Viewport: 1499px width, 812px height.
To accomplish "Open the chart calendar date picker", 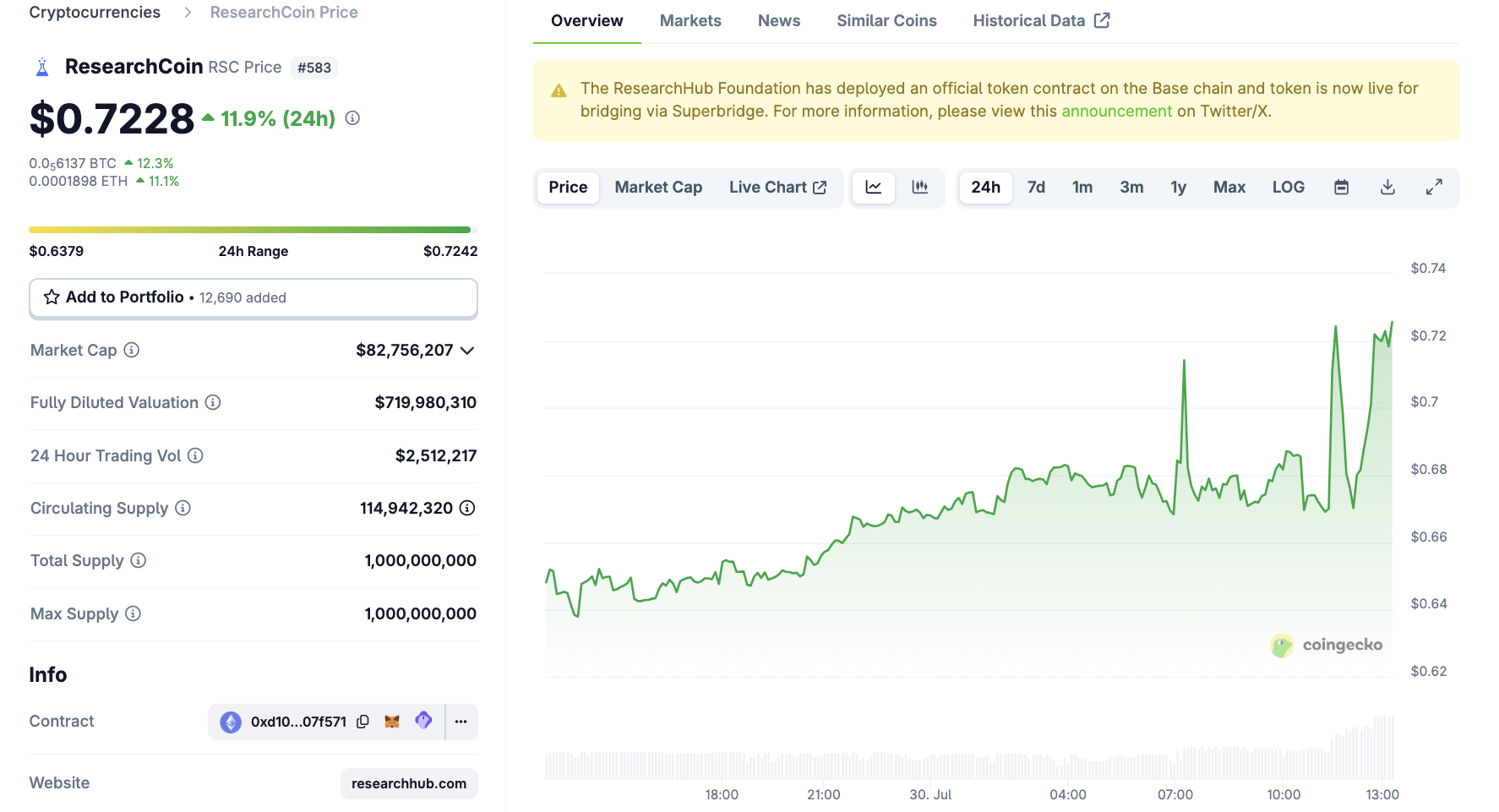I will [x=1341, y=188].
